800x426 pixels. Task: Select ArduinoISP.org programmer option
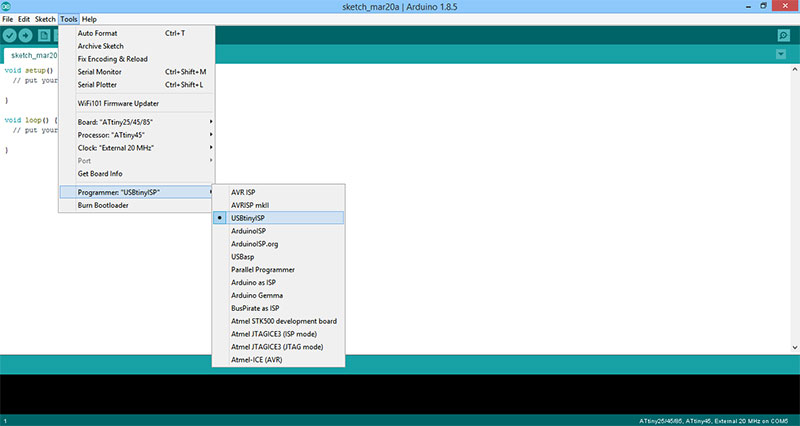pos(279,244)
